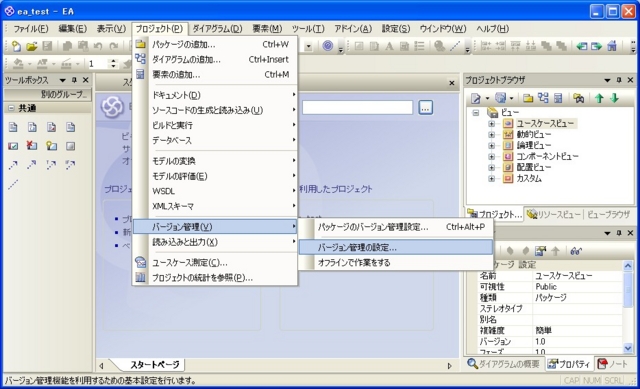640x389 pixels.
Task: Switch to the ビューブラウザ tab
Action: pos(609,214)
